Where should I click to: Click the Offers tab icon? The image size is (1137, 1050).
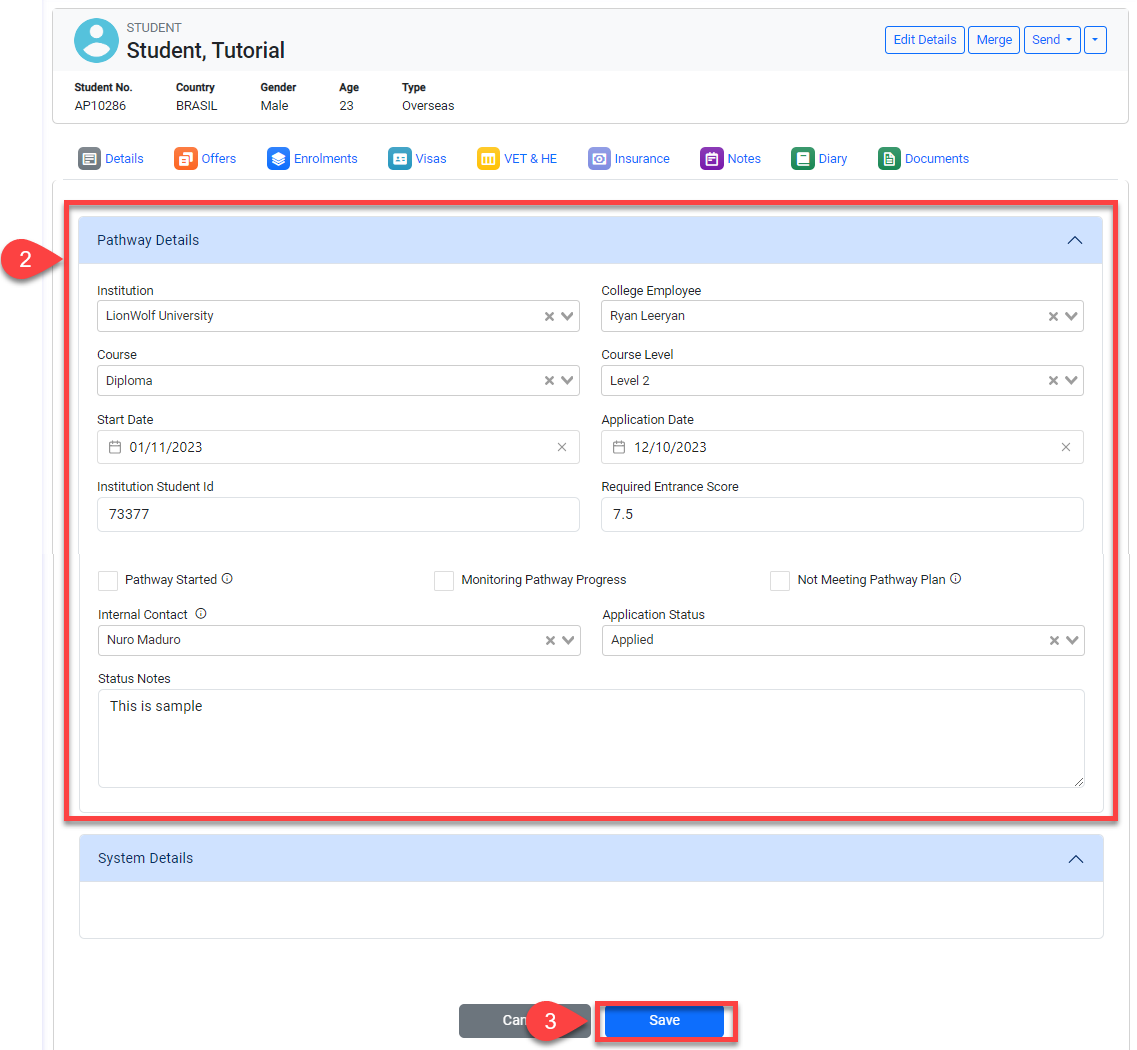185,159
